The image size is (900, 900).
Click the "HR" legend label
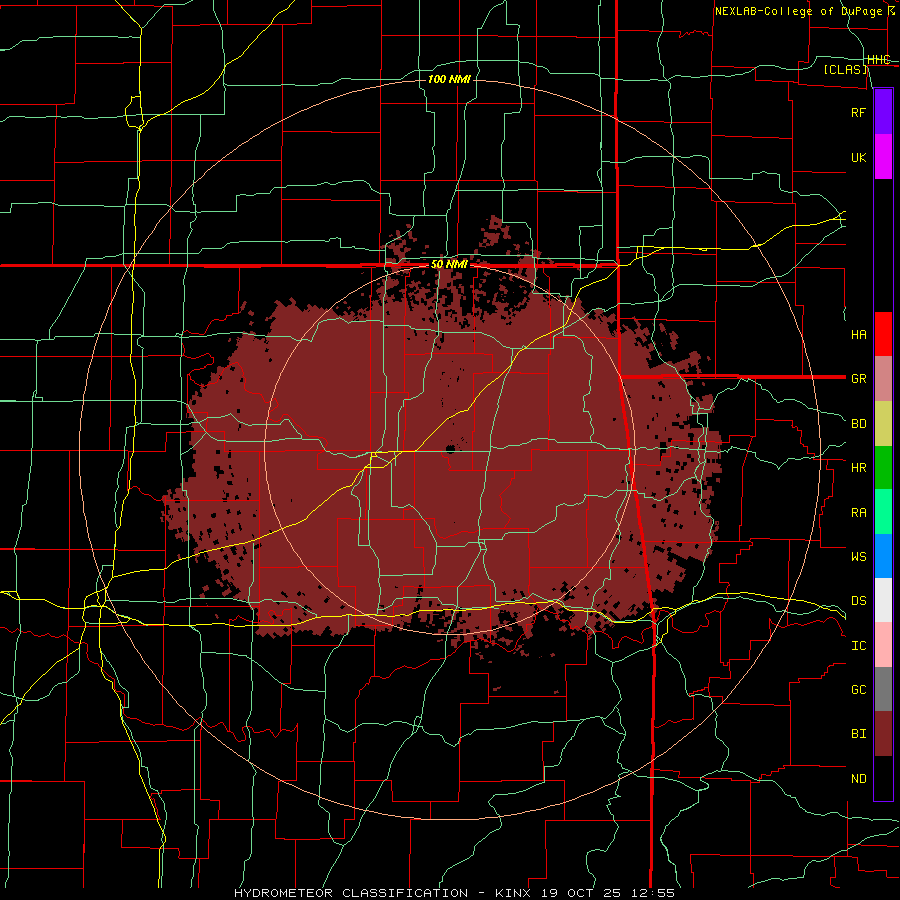[x=858, y=468]
